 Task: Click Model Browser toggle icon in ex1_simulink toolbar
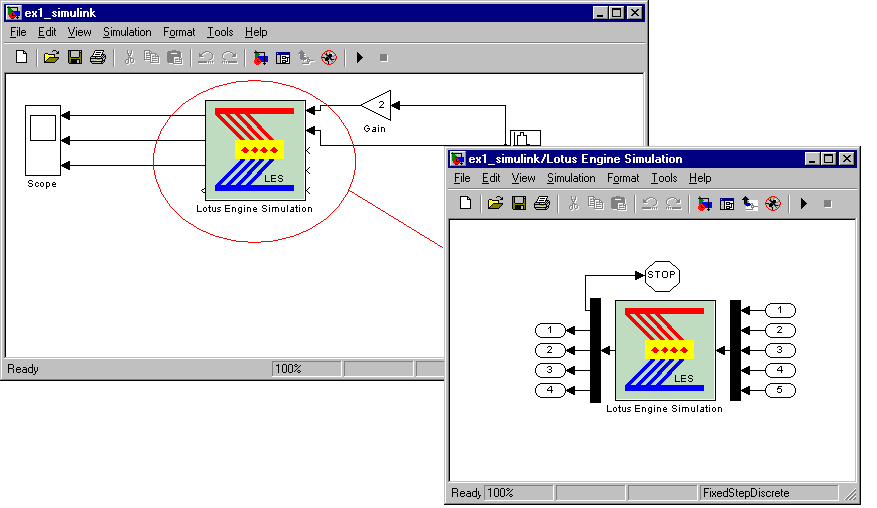click(x=283, y=58)
